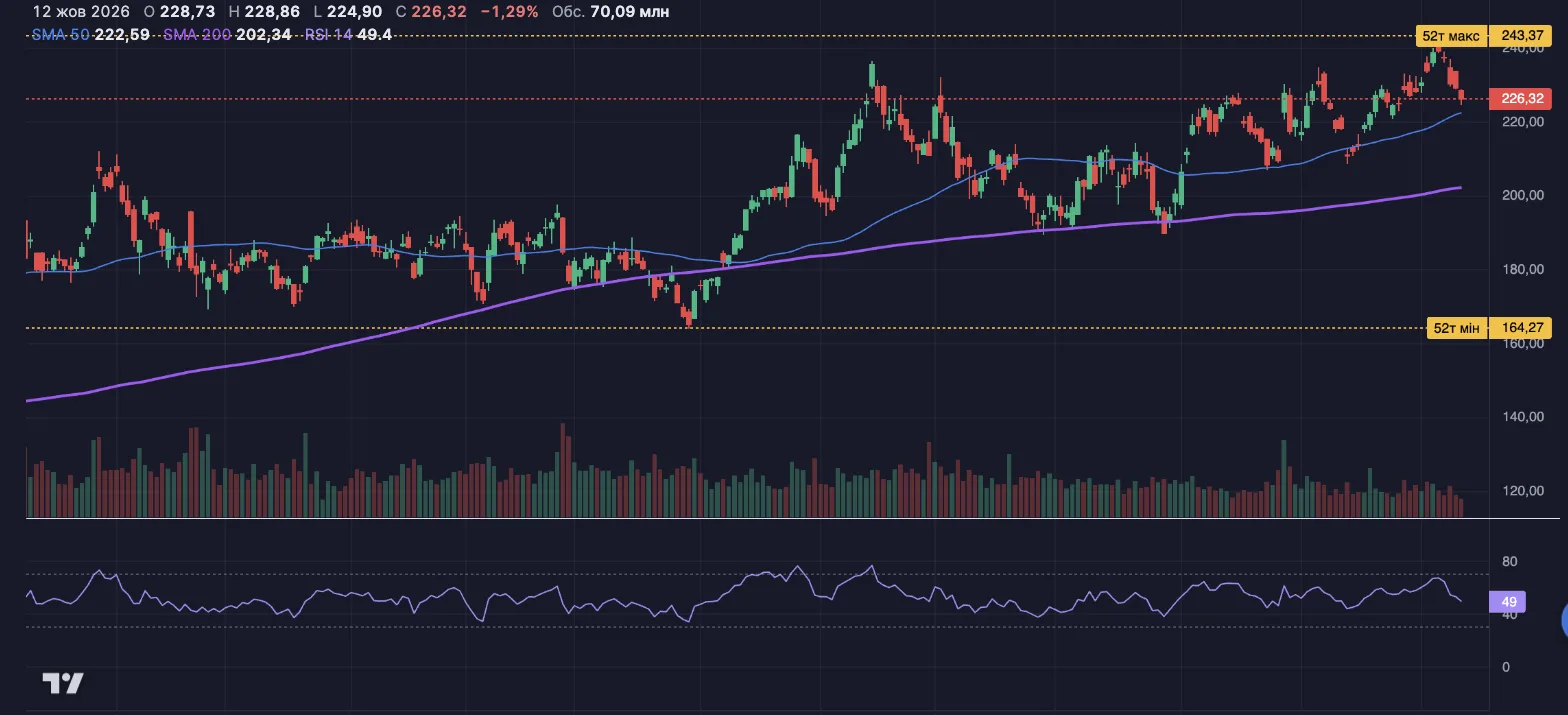Click the SMA 50 legend label
Image resolution: width=1568 pixels, height=715 pixels.
(x=61, y=34)
